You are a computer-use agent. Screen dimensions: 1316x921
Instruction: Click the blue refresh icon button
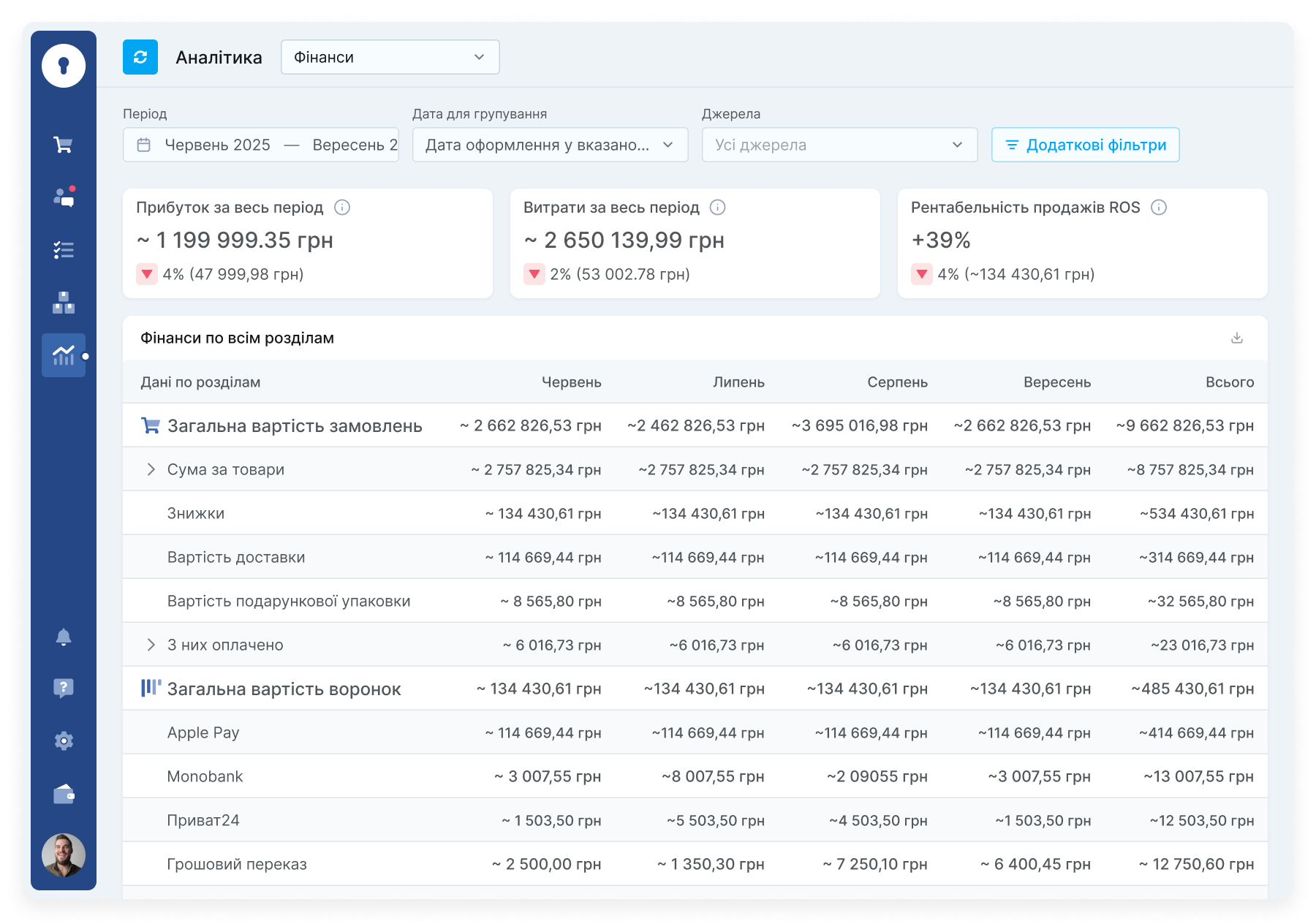(140, 57)
